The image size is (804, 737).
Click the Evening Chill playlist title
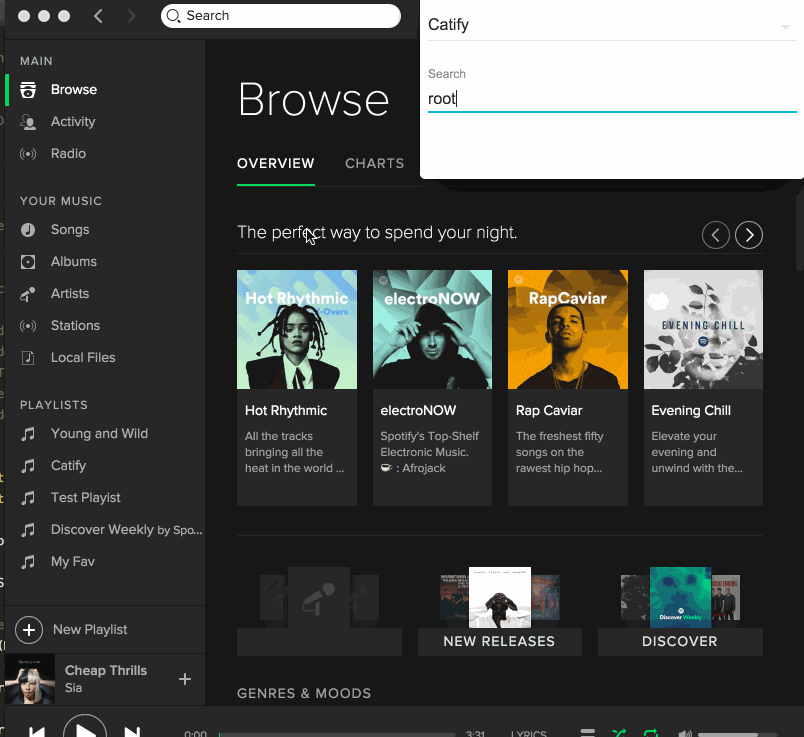(x=691, y=410)
